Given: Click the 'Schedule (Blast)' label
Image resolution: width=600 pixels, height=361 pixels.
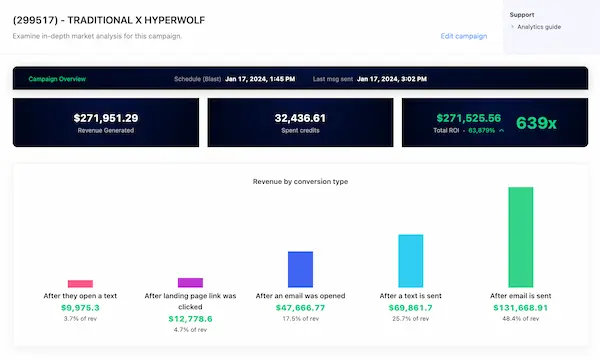Looking at the screenshot, I should pos(197,79).
